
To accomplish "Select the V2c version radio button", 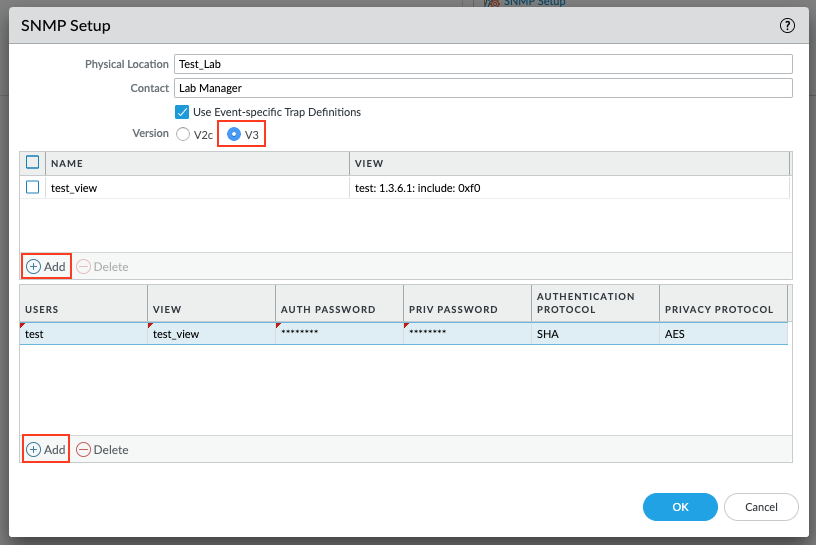I will click(183, 134).
